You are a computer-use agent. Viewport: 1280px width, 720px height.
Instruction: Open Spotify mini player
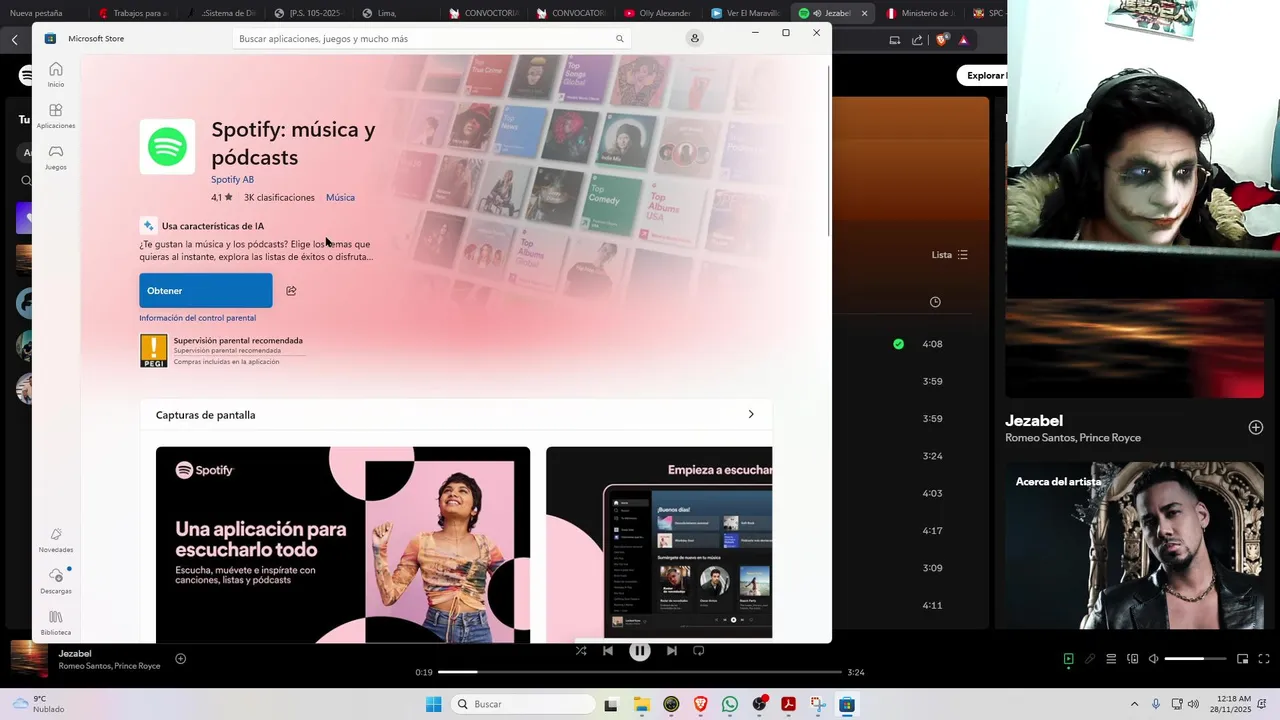click(x=1243, y=659)
